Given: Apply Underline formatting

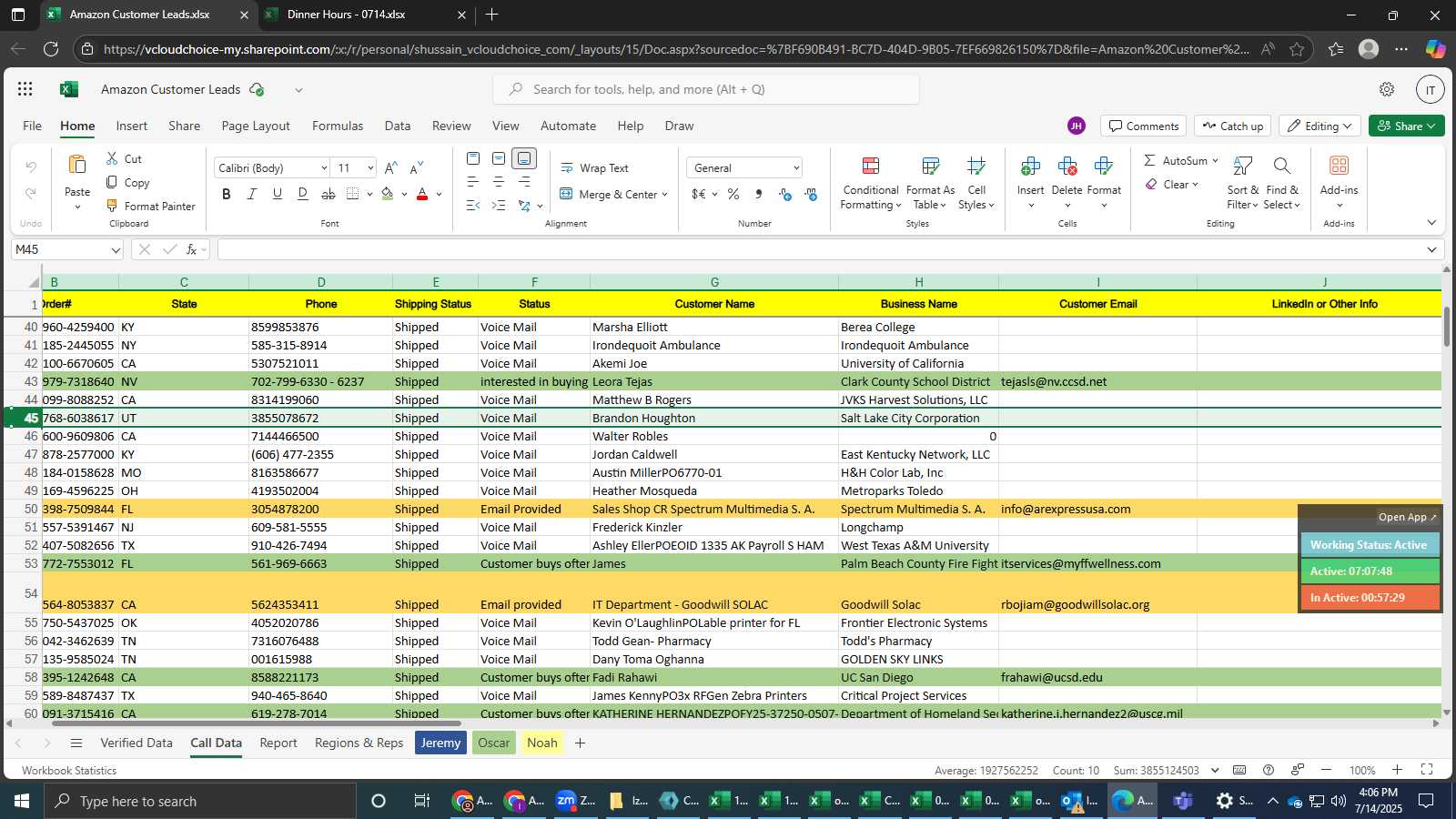Looking at the screenshot, I should (x=278, y=194).
